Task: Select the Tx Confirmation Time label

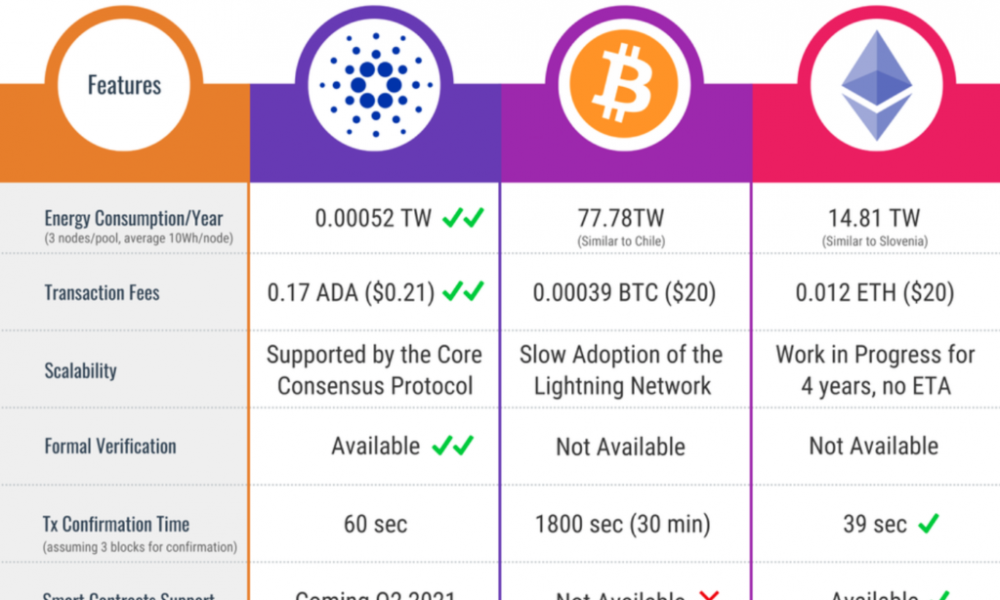Action: [116, 524]
